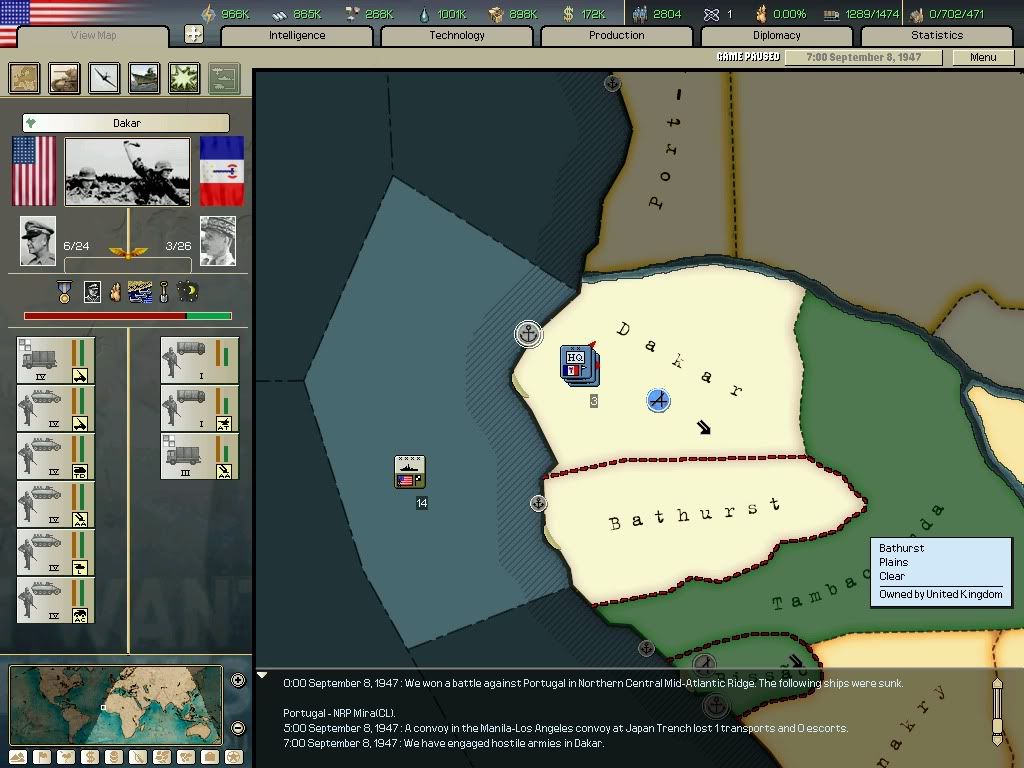Screen dimensions: 1024x768
Task: Select the air units plane icon
Action: click(104, 78)
